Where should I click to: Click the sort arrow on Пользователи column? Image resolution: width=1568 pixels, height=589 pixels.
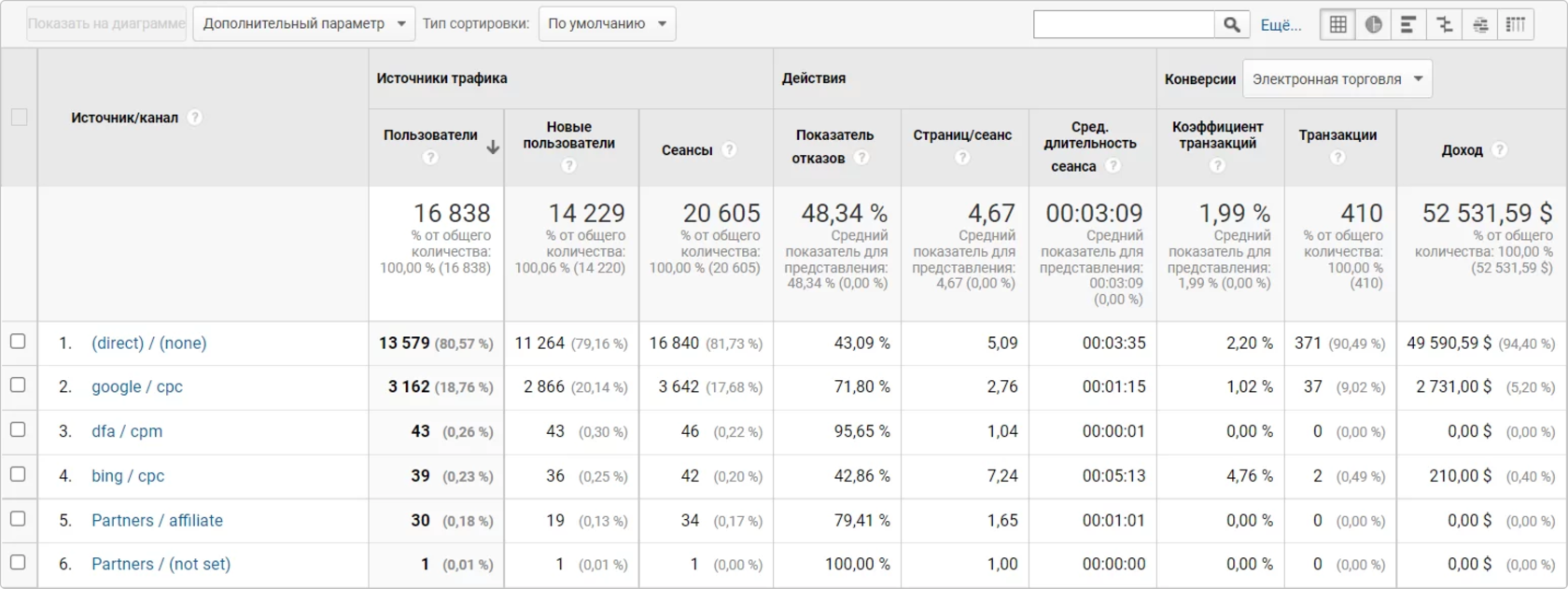coord(493,147)
